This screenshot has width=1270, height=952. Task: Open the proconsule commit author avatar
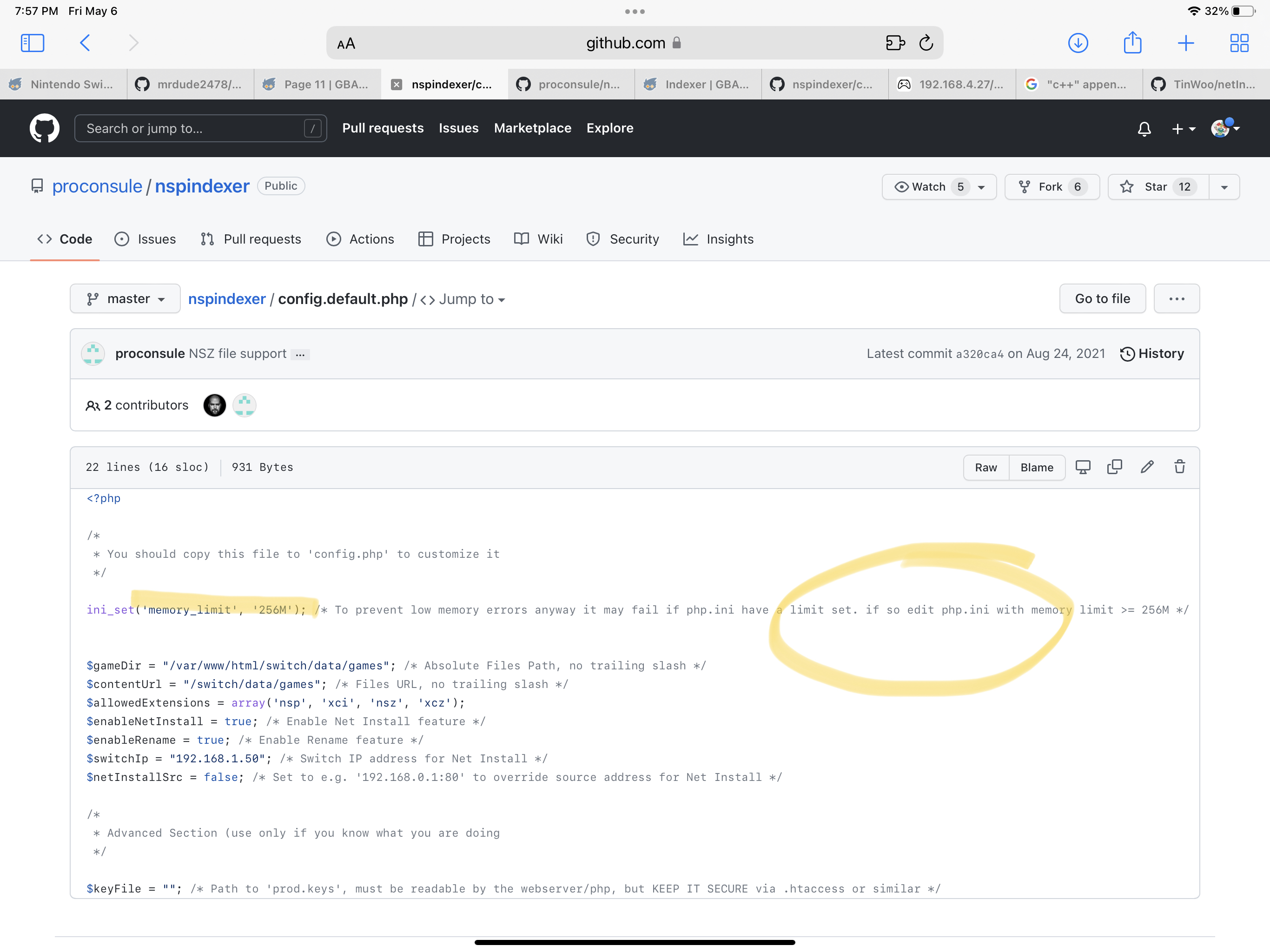pos(93,354)
